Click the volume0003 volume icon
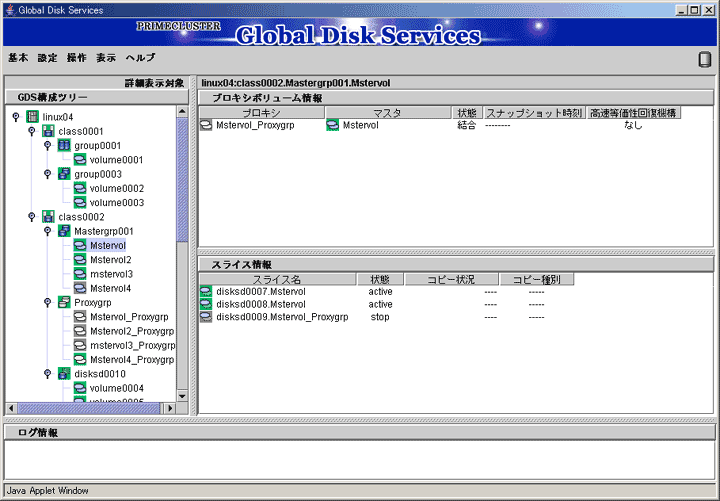Viewport: 720px width, 501px height. (x=80, y=203)
